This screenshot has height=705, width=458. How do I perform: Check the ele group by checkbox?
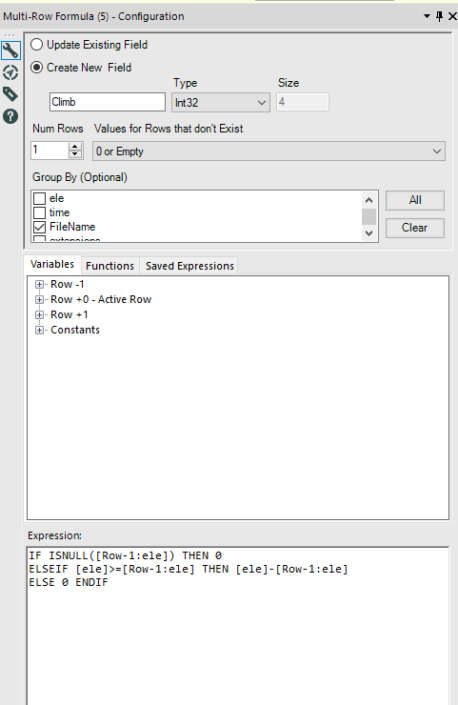coord(40,198)
